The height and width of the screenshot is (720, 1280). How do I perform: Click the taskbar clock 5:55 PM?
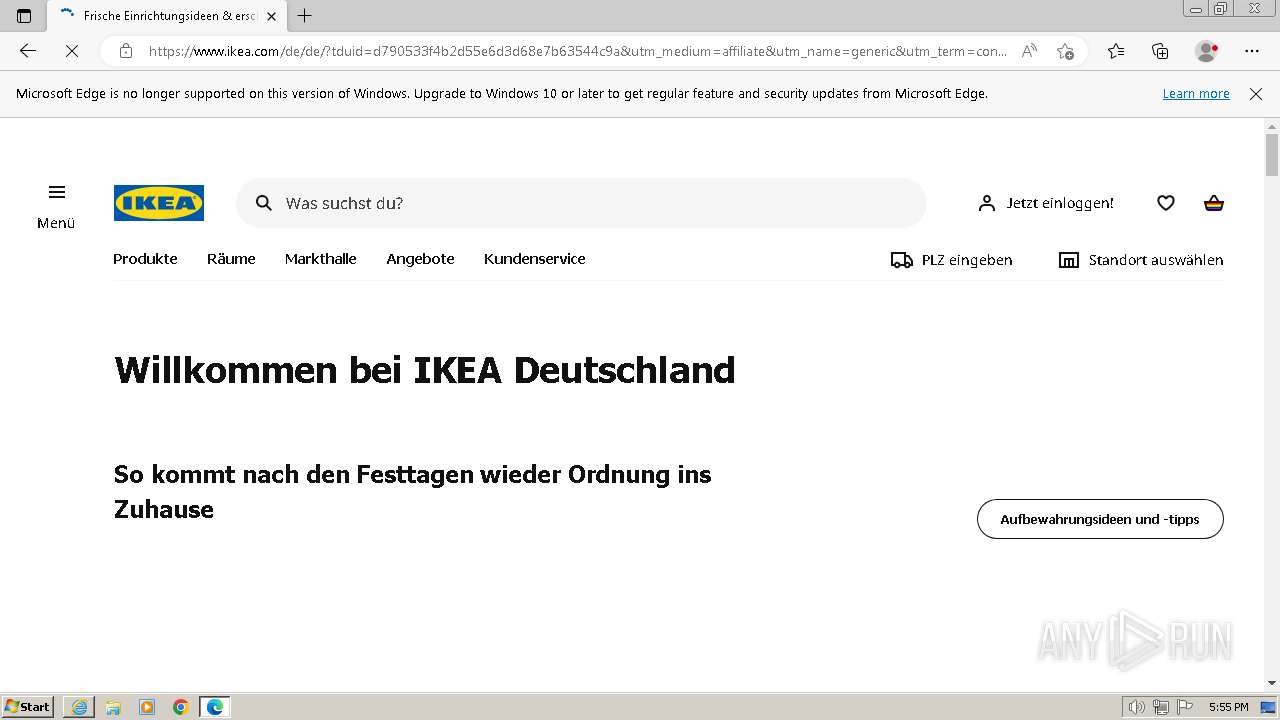click(1228, 707)
